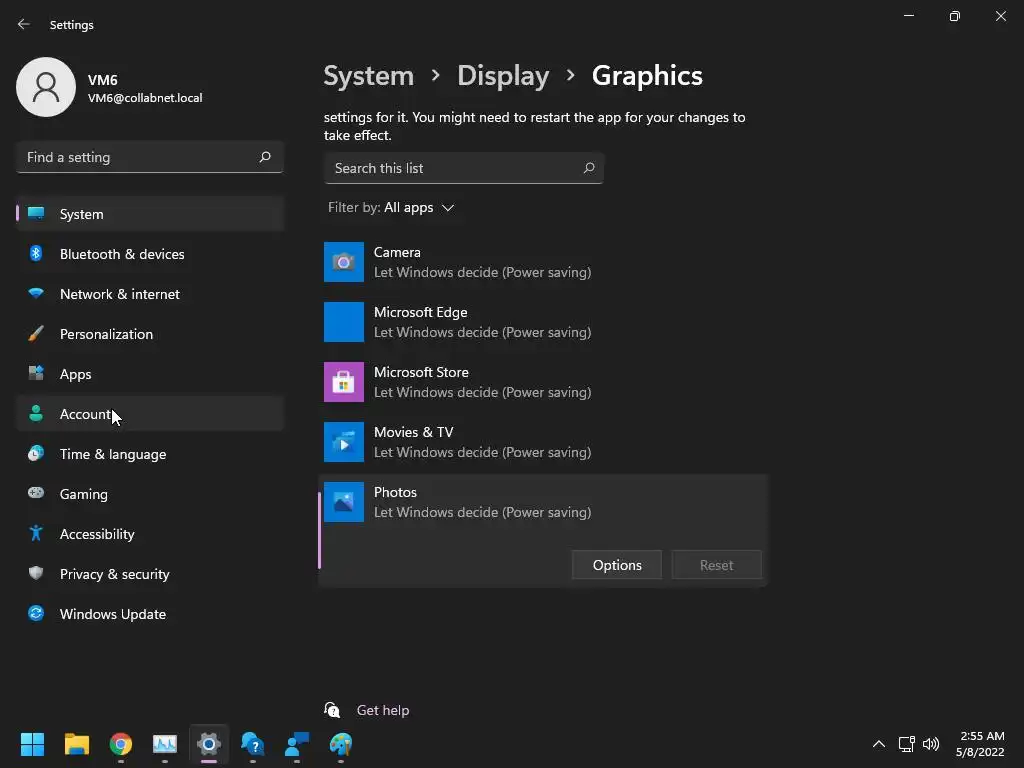Click the Get help icon

coord(332,710)
